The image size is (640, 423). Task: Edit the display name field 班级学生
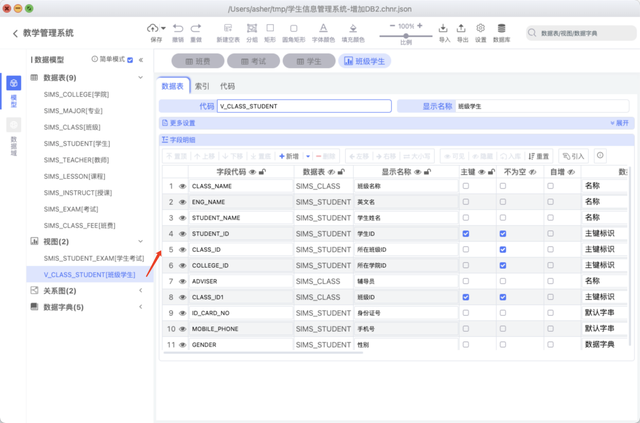(542, 106)
